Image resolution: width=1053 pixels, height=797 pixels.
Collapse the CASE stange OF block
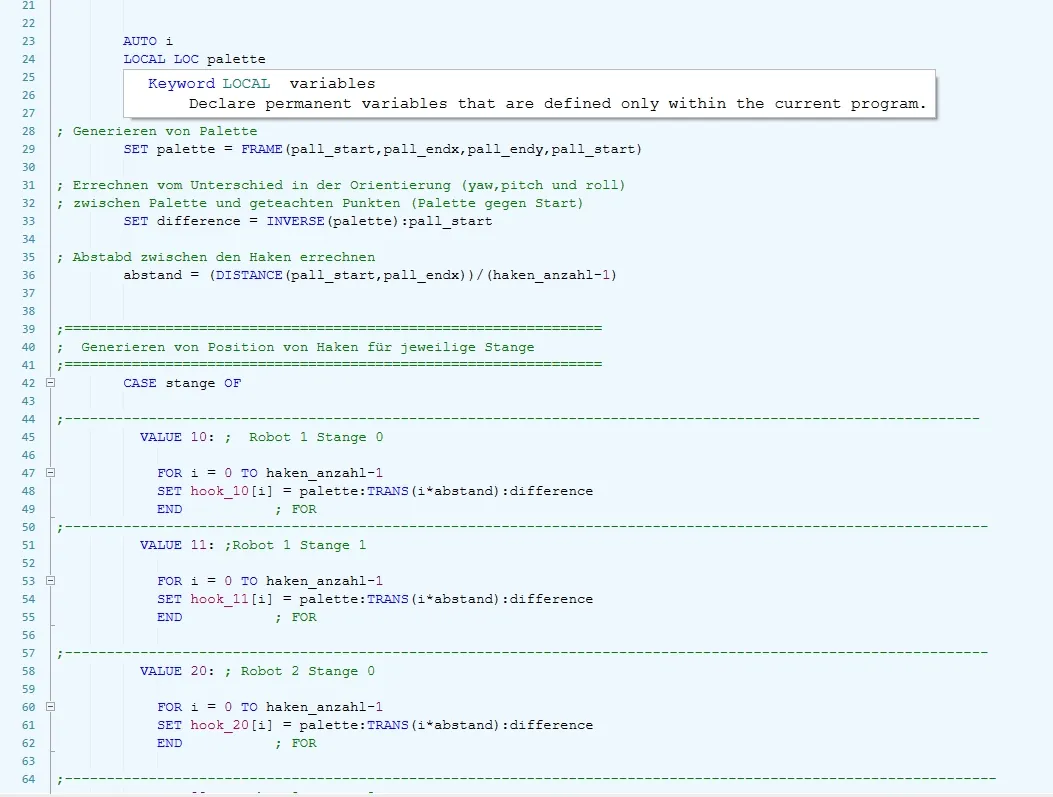50,383
